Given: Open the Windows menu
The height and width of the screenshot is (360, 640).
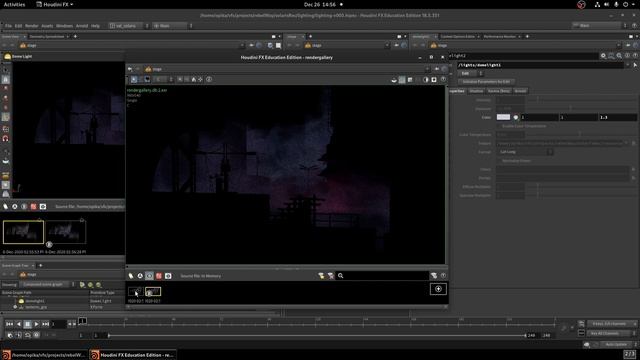Looking at the screenshot, I should pyautogui.click(x=64, y=26).
